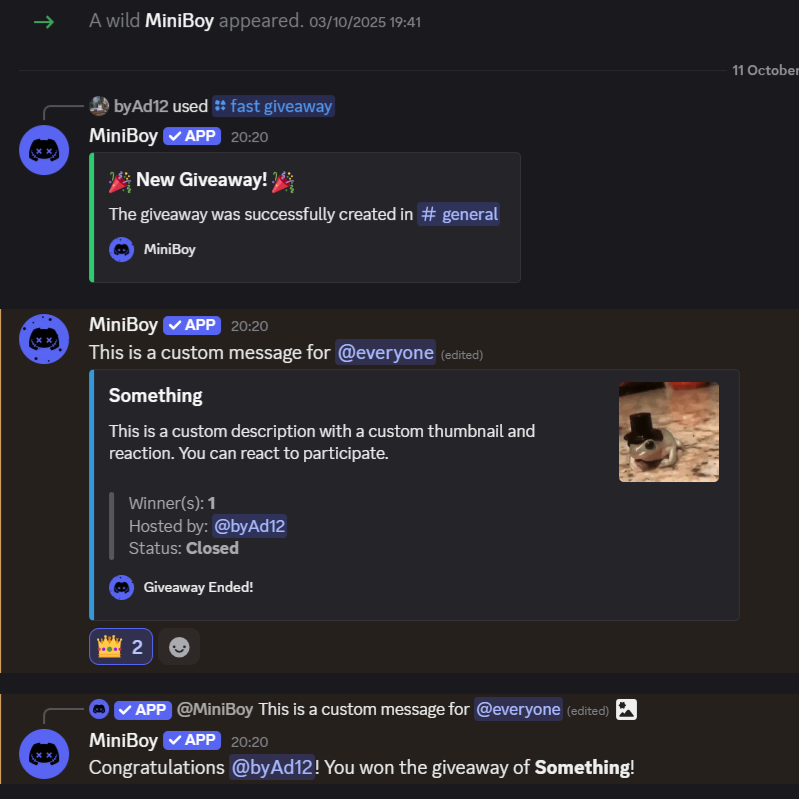Click MiniBoy avatar on Congratulations message
This screenshot has width=799, height=799.
pos(44,754)
